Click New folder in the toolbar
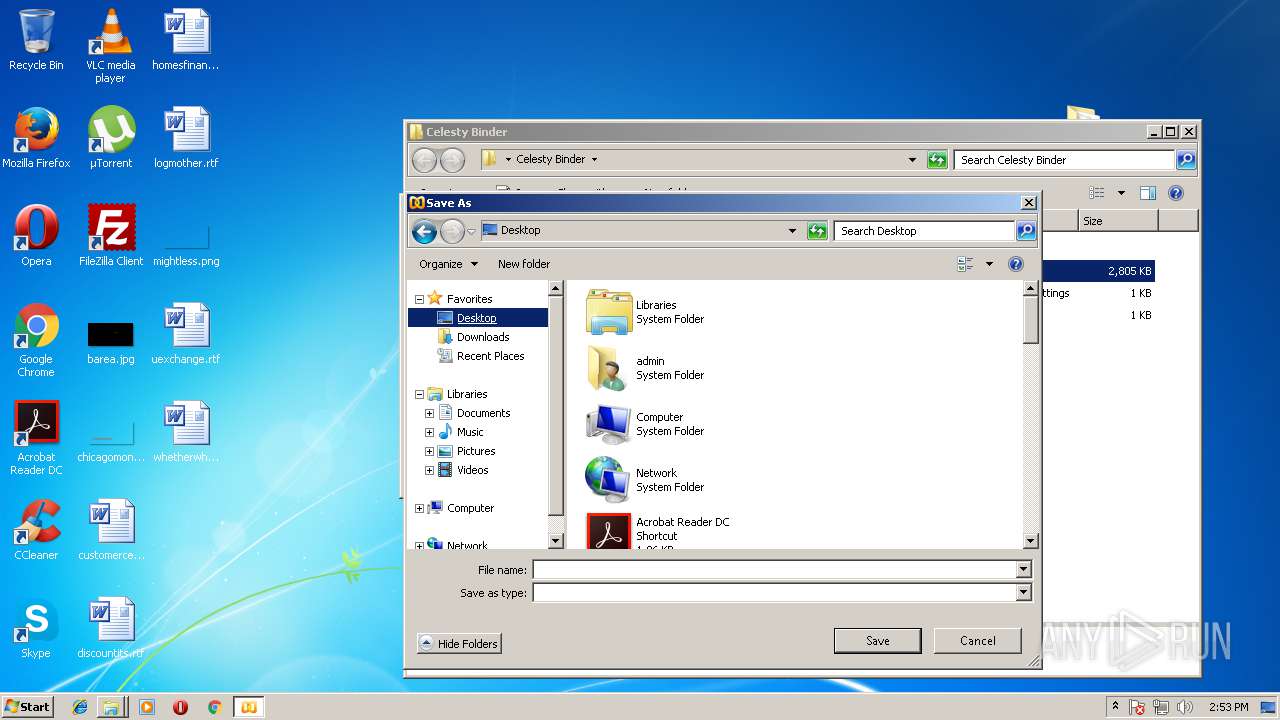 point(524,264)
